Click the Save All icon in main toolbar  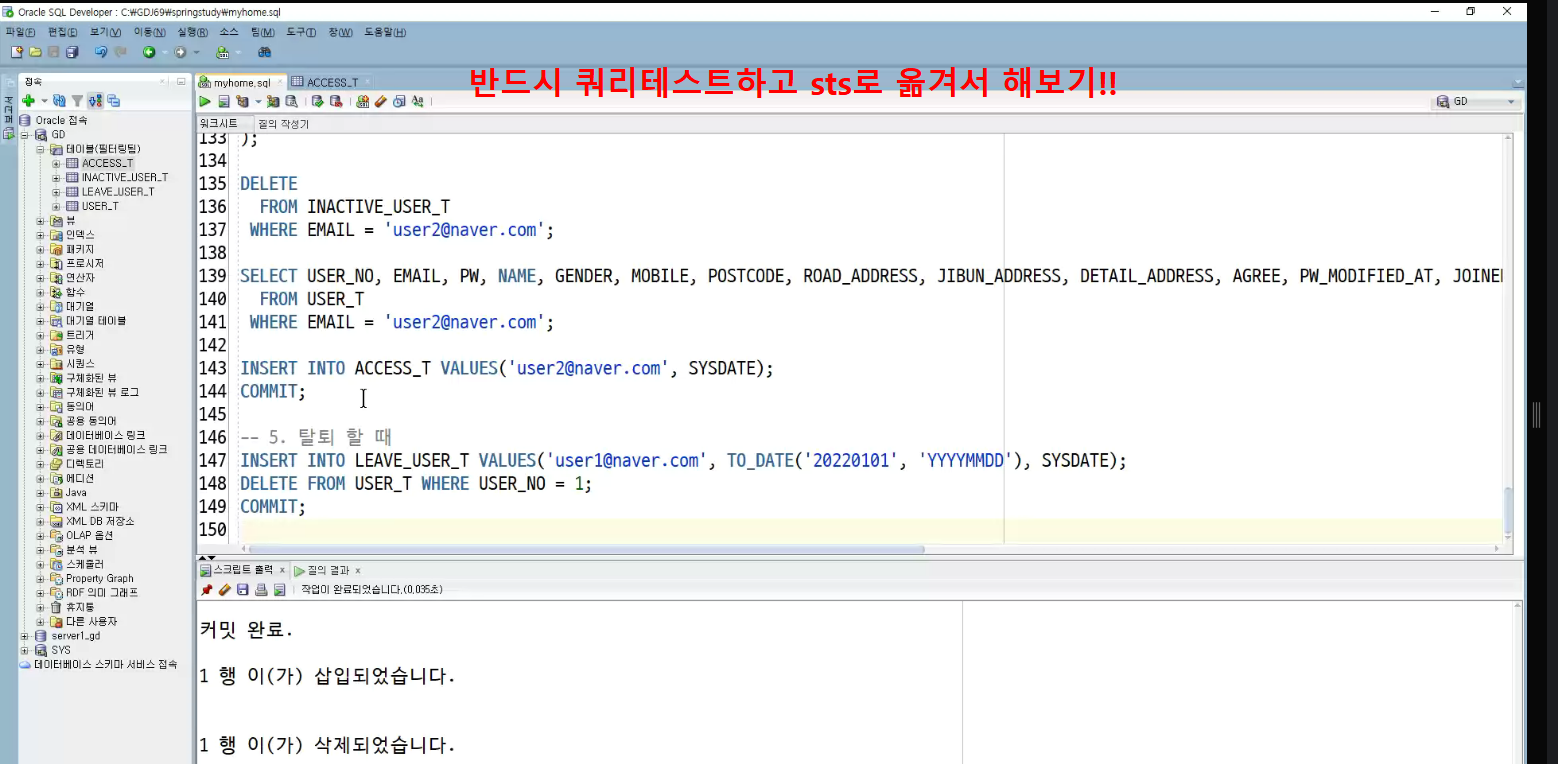click(71, 51)
